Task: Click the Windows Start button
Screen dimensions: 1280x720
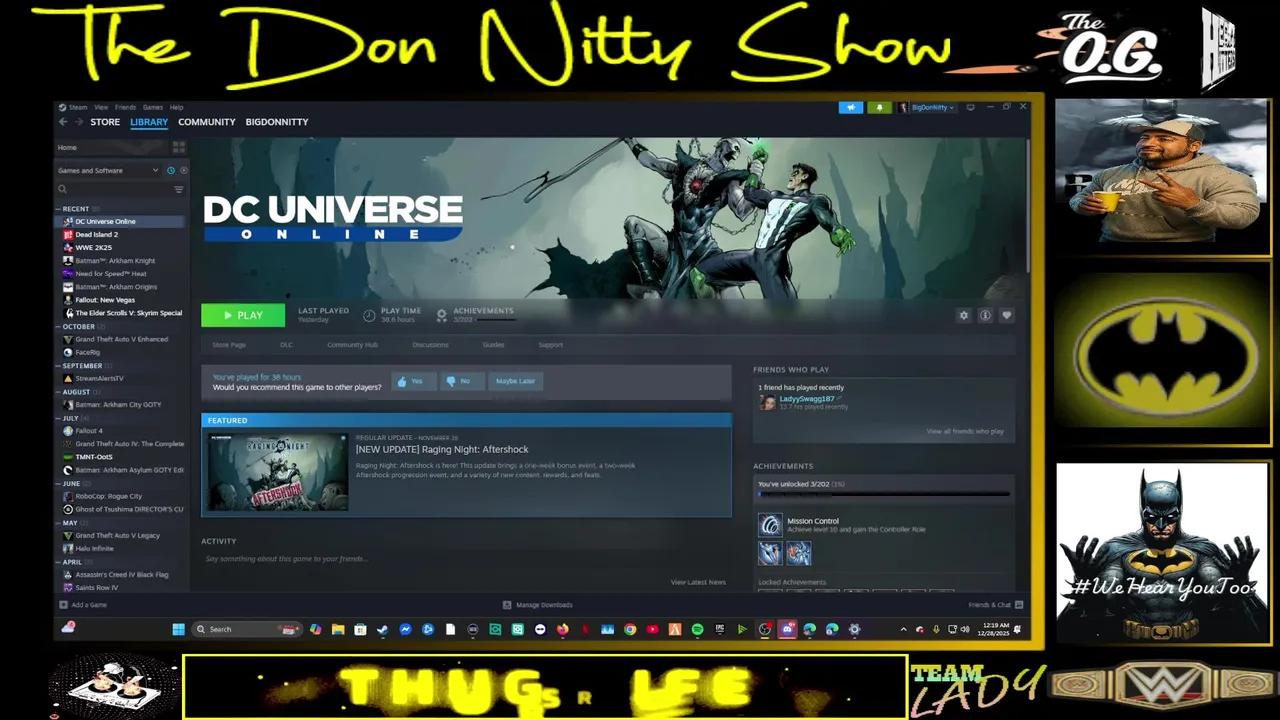Action: [x=178, y=629]
